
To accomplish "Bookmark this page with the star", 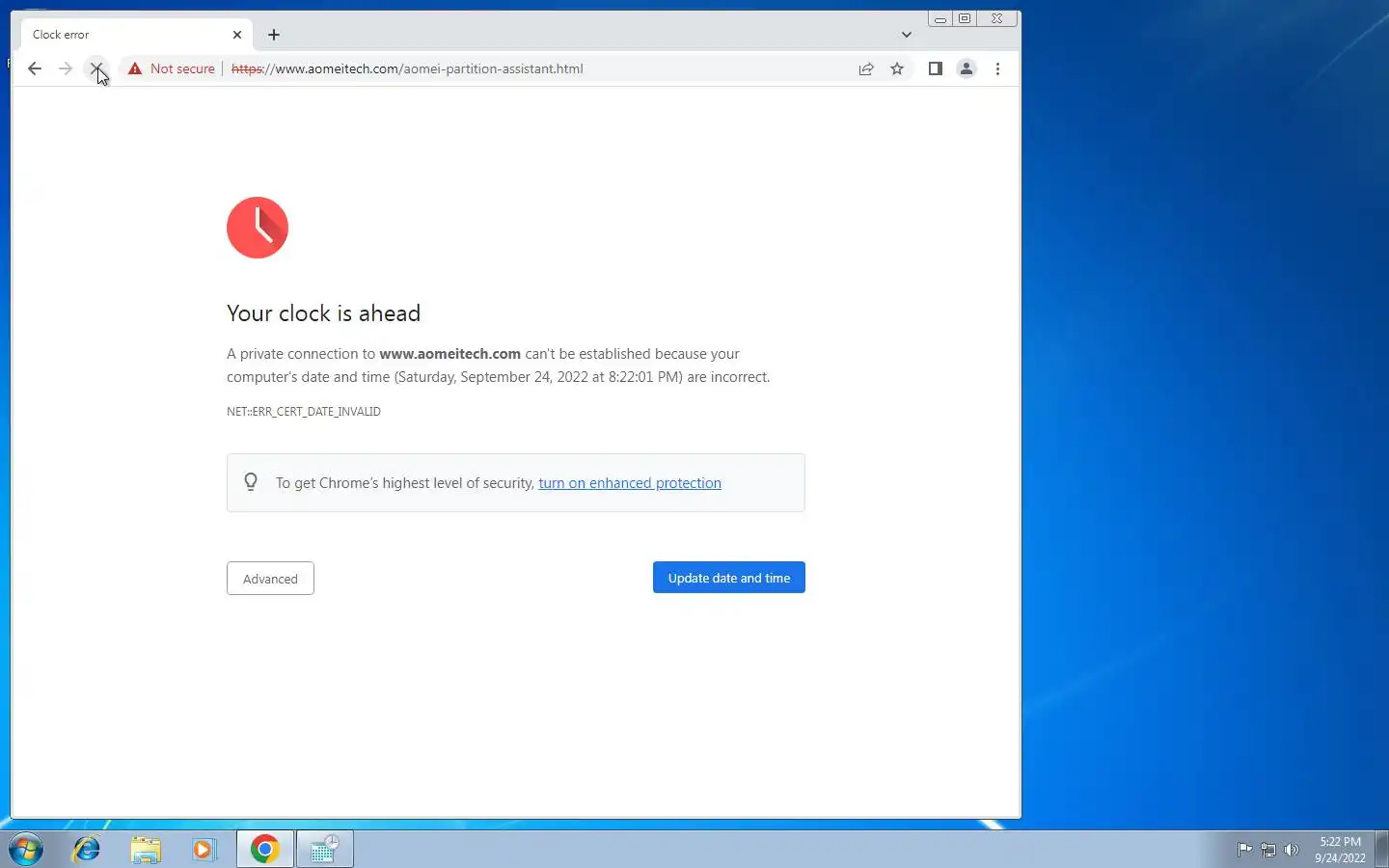I will [897, 68].
